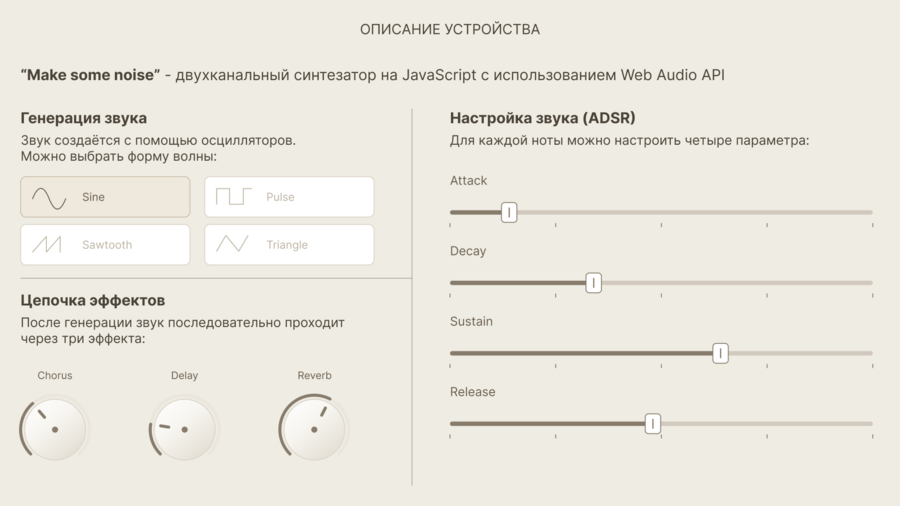Click the 'Delay' knob label

[x=184, y=375]
